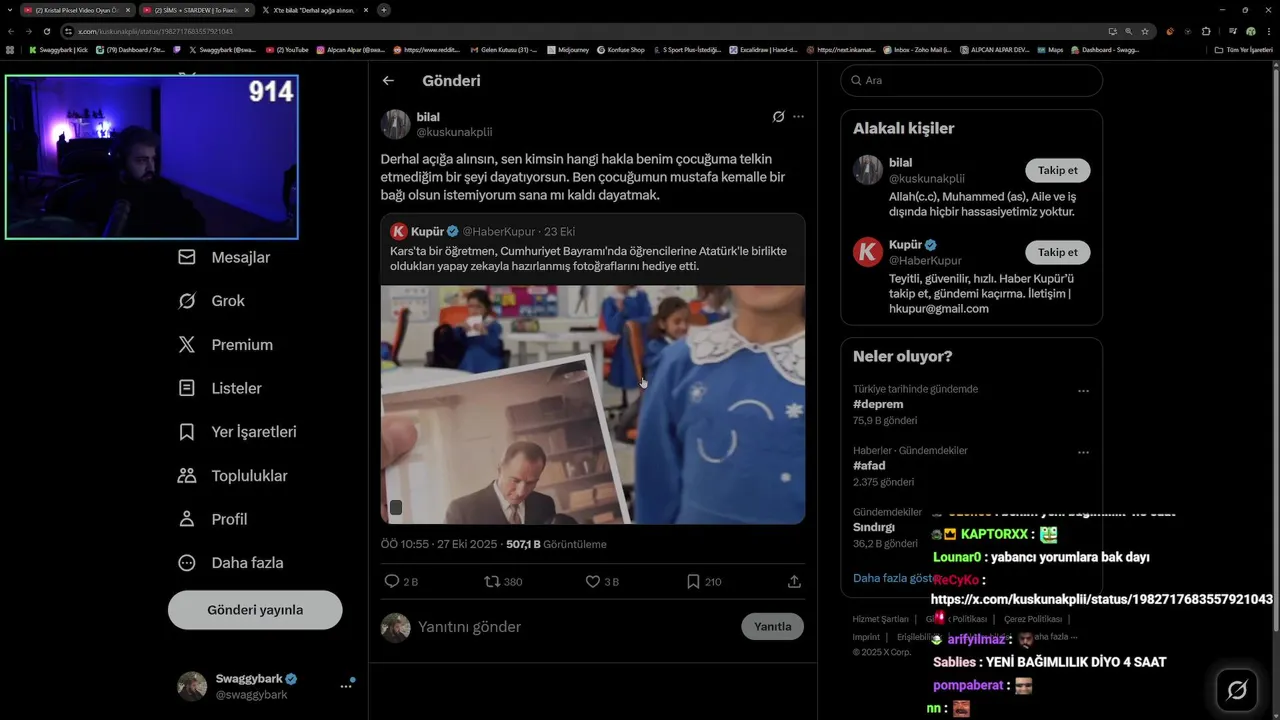The width and height of the screenshot is (1280, 720).
Task: Open Premium in the sidebar
Action: pos(226,345)
